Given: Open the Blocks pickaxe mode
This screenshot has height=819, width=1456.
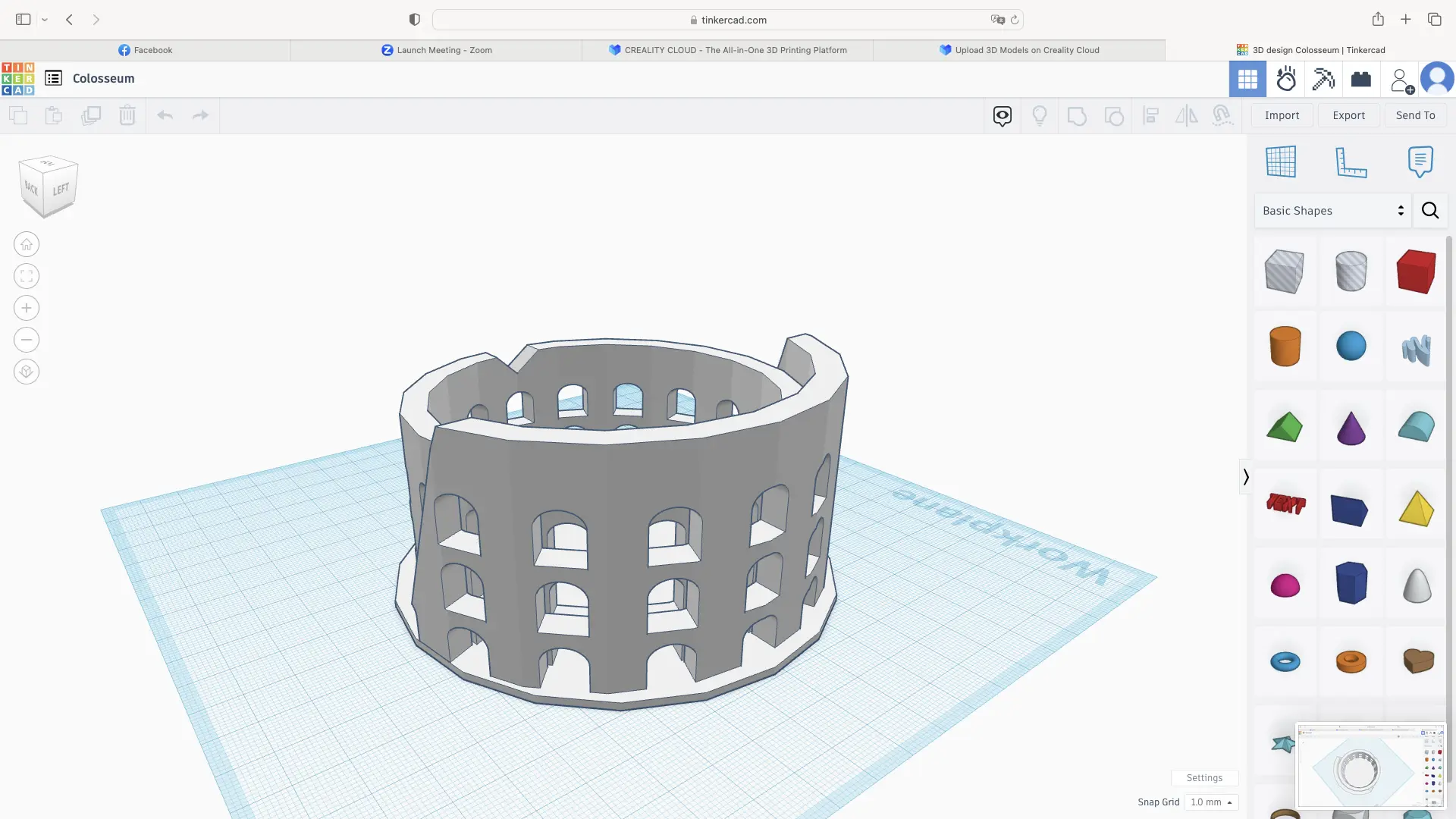Looking at the screenshot, I should click(x=1323, y=79).
